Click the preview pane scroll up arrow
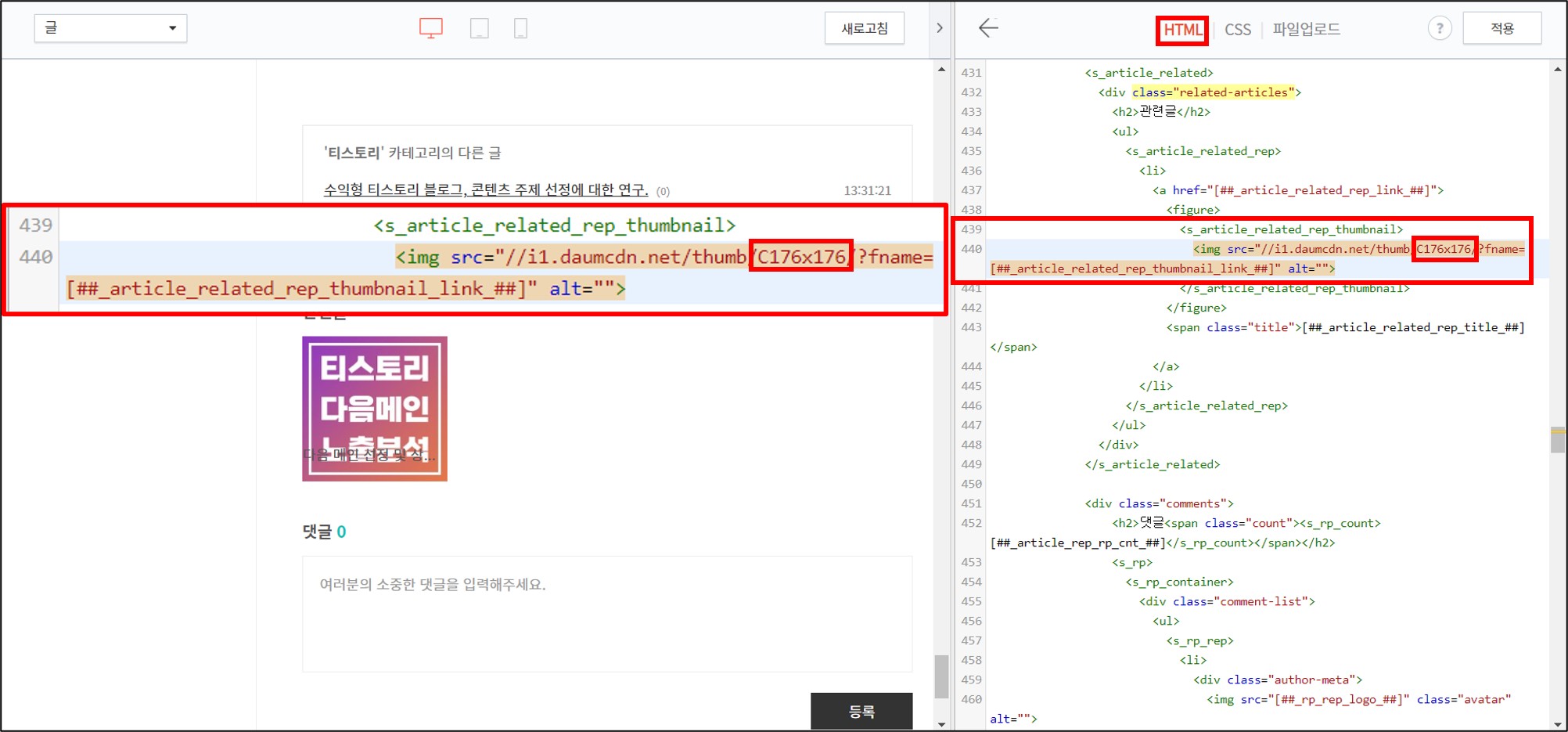Image resolution: width=1568 pixels, height=732 pixels. pyautogui.click(x=941, y=70)
